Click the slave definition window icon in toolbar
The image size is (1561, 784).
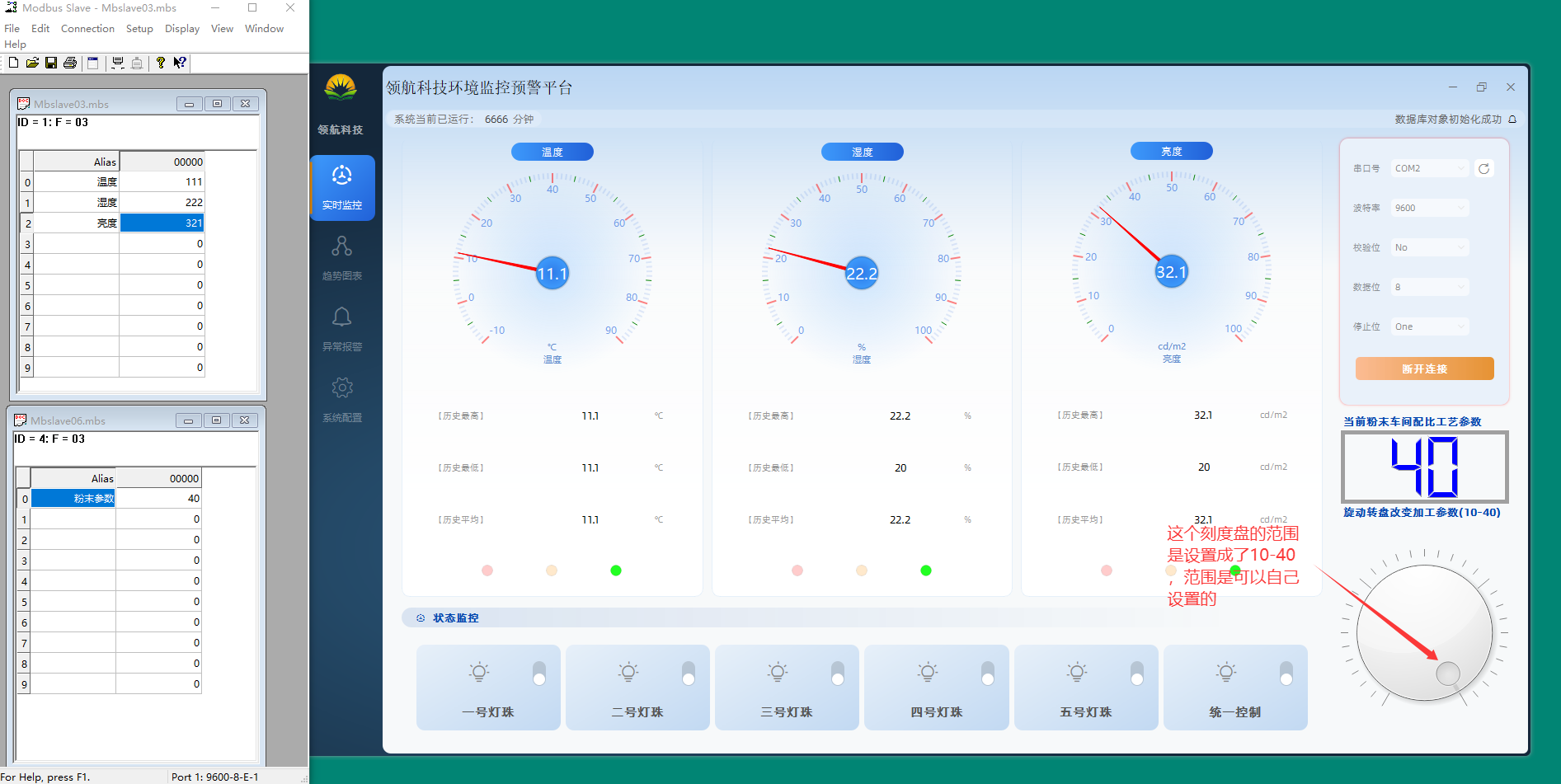[x=92, y=63]
